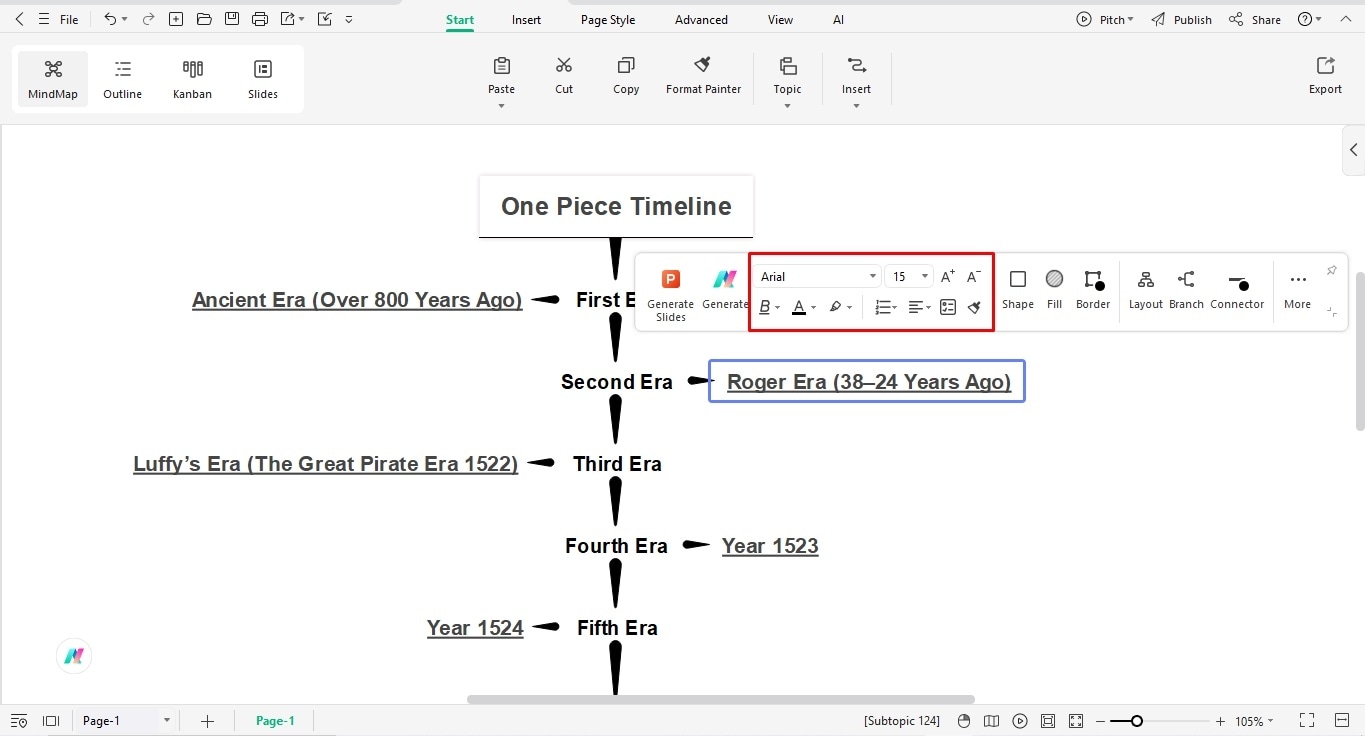Switch to the Insert ribbon tab
1365x736 pixels.
point(526,20)
